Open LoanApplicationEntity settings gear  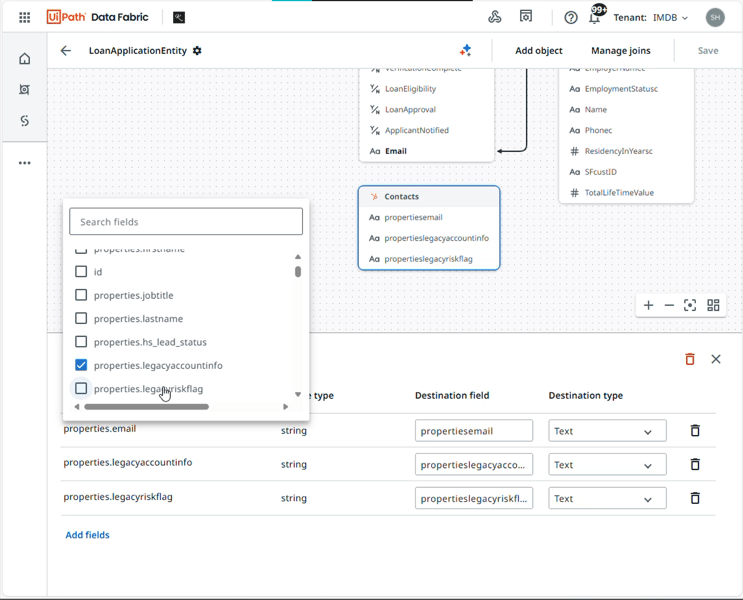[197, 51]
